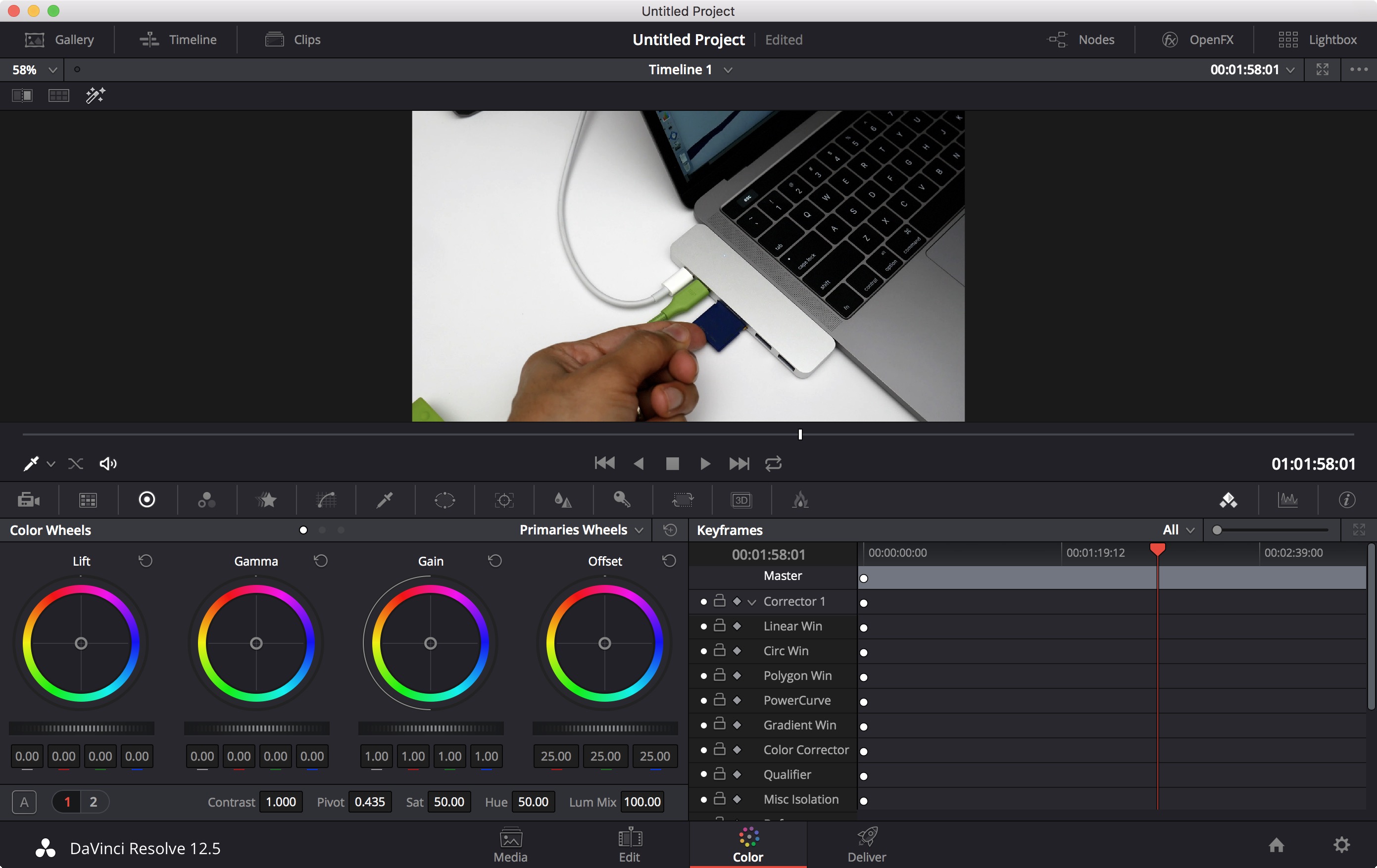Switch to the Edit page

tap(629, 845)
